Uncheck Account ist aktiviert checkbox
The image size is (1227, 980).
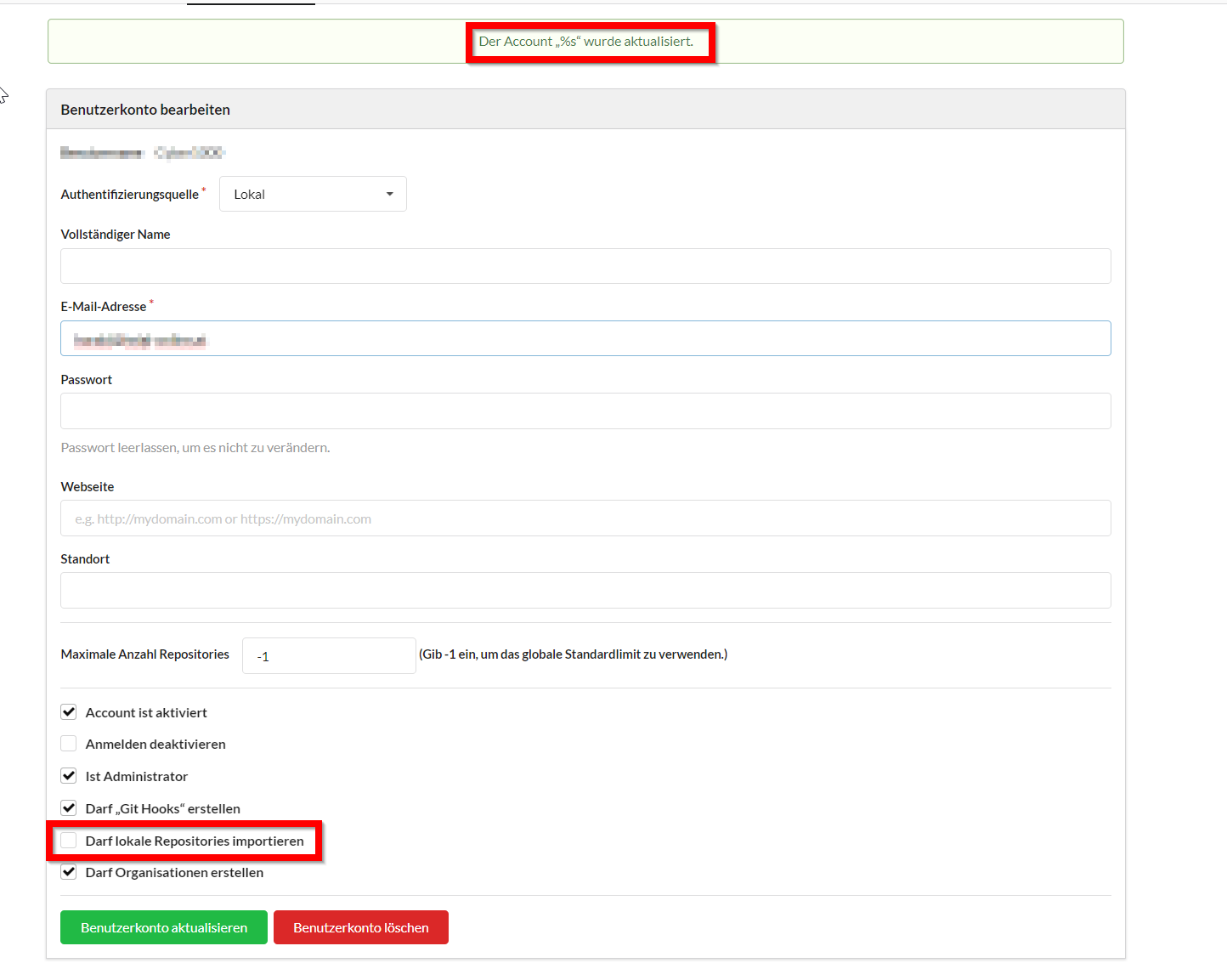click(x=69, y=712)
